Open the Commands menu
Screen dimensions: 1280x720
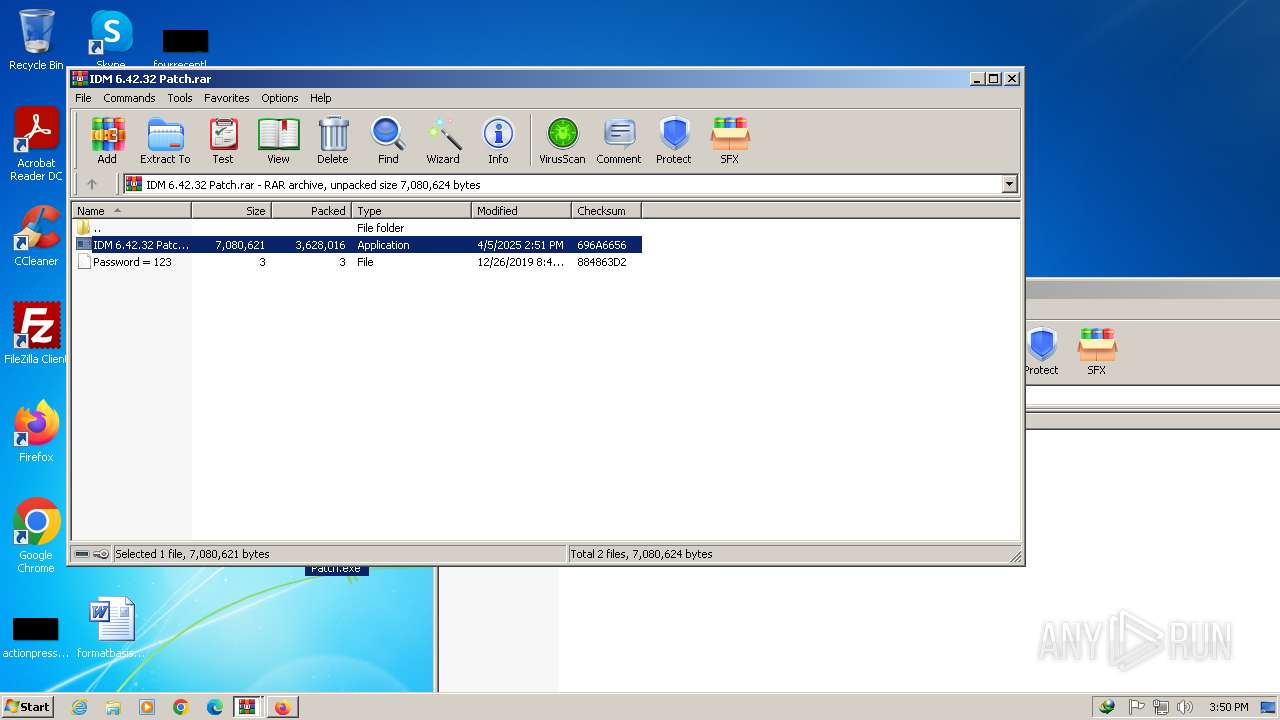coord(129,98)
